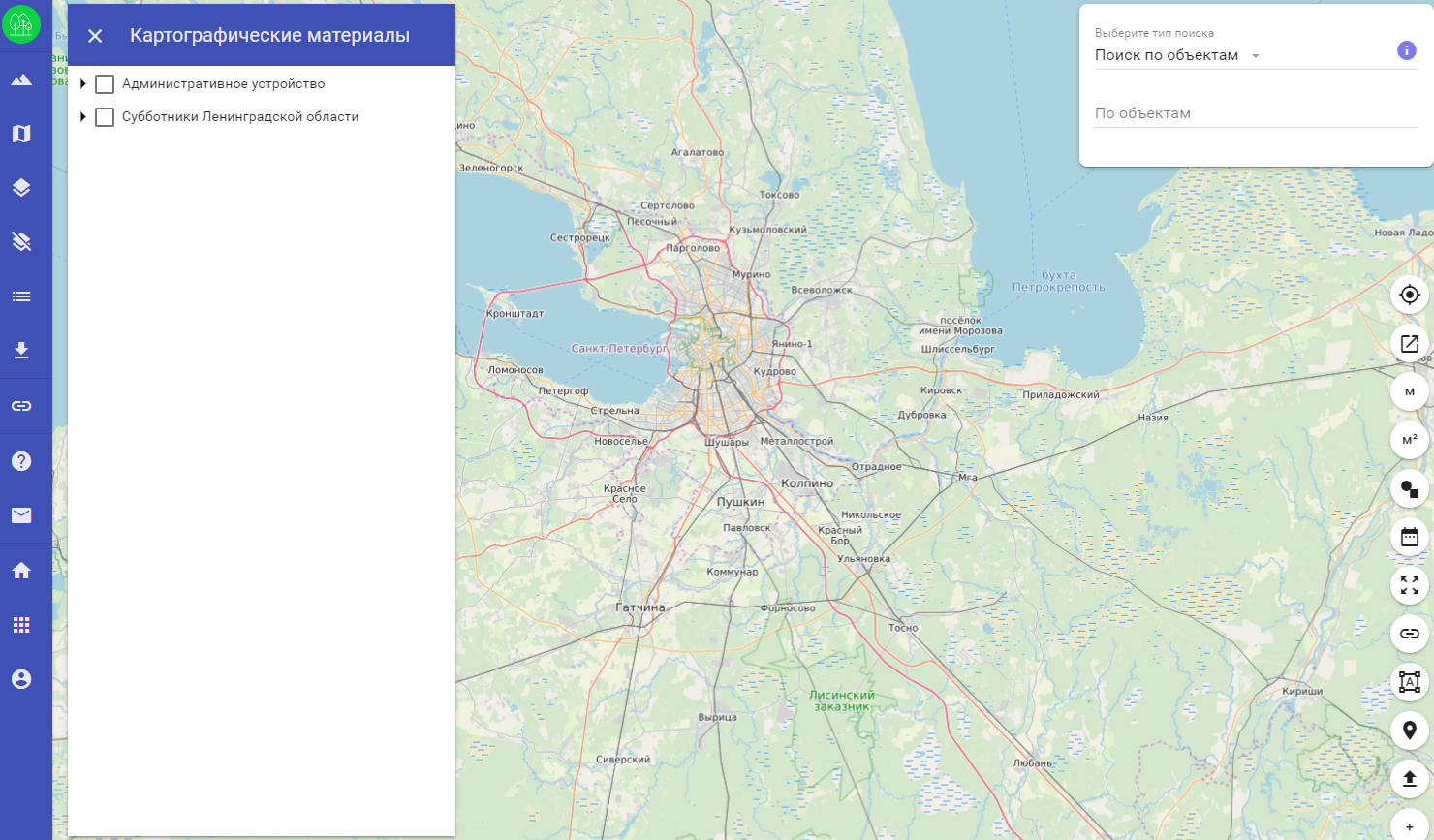Toggle fullscreen map view
Image resolution: width=1434 pixels, height=840 pixels.
1410,585
